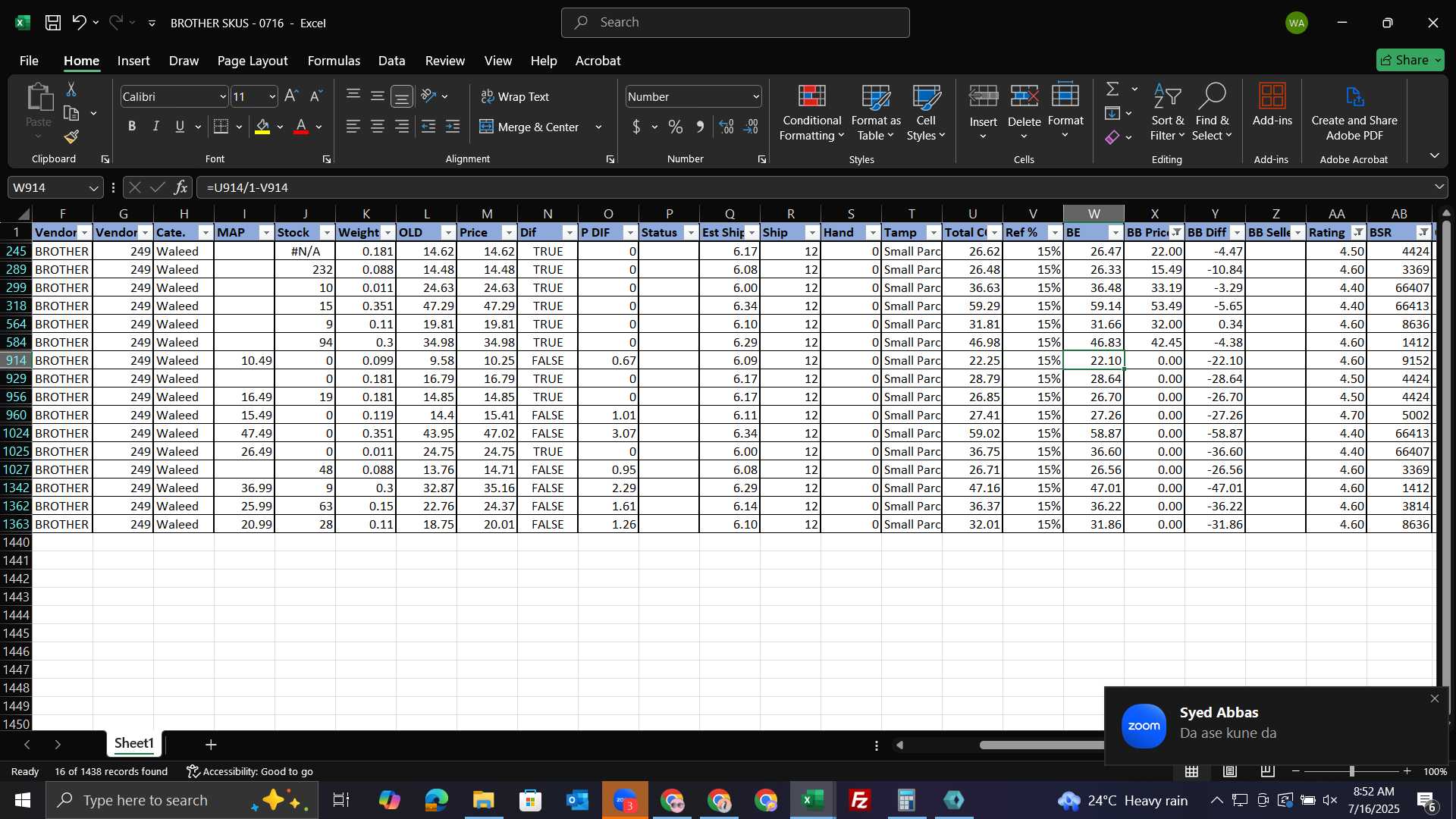Switch to Page Layout view in status bar
Viewport: 1456px width, 819px height.
1230,771
